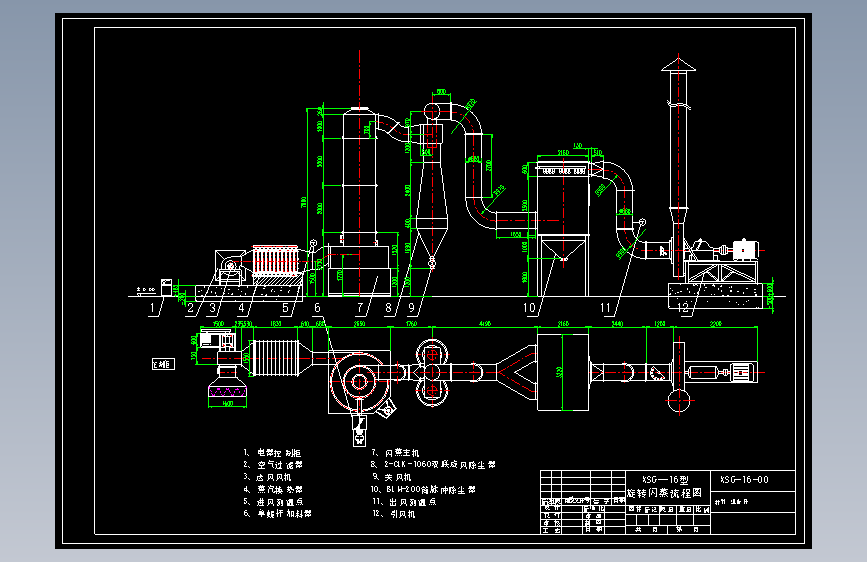Select drawing title 旋转闪蒸流程图
Screen dimensions: 867x562
(665, 493)
